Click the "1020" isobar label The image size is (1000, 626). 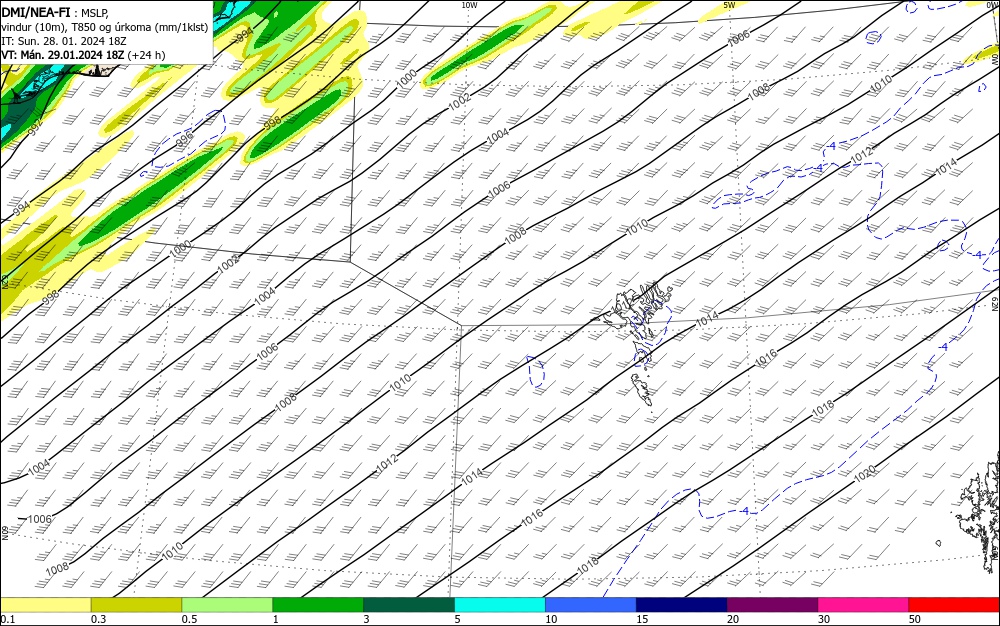[x=865, y=474]
